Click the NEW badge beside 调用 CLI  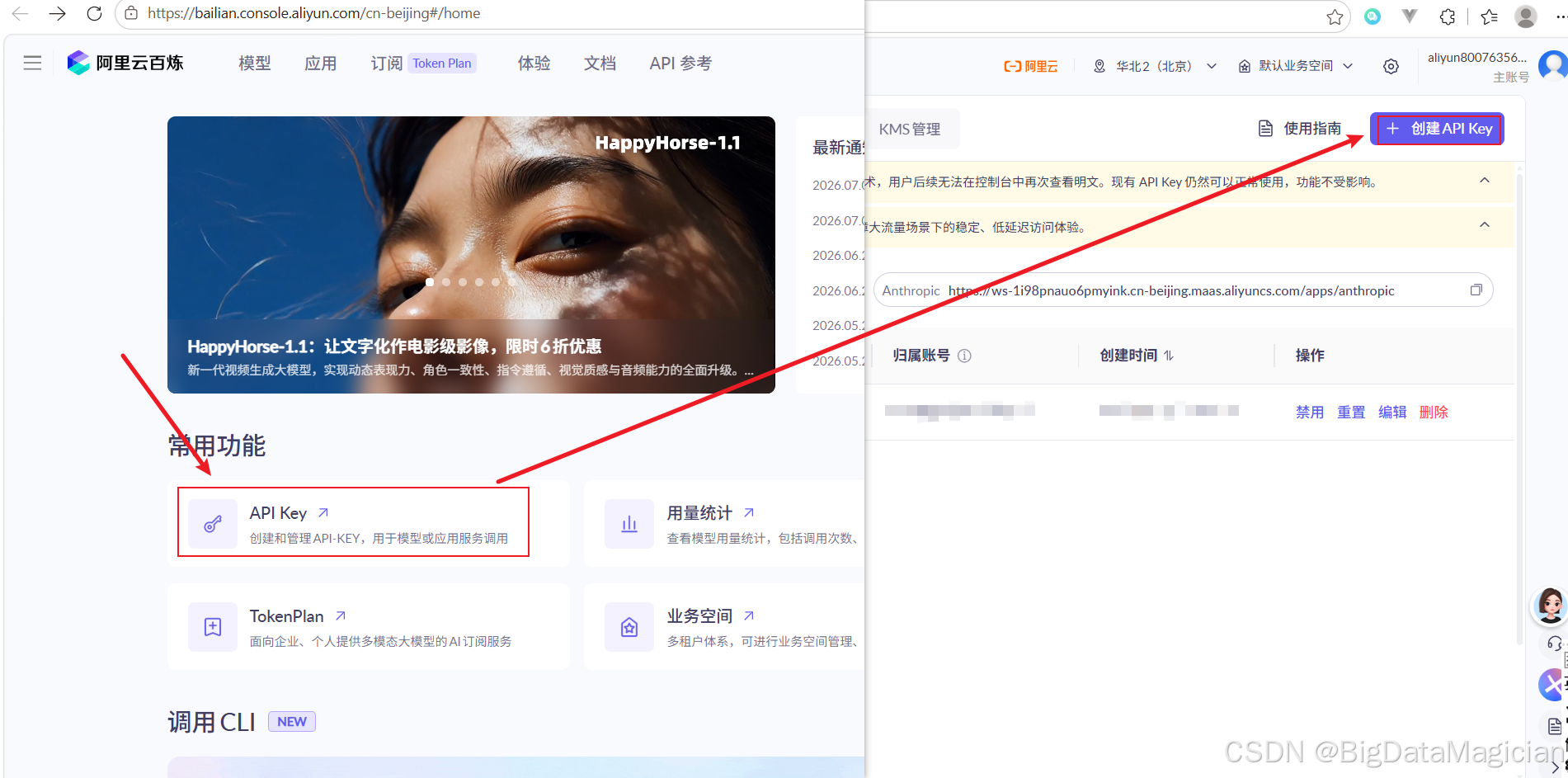pos(292,722)
